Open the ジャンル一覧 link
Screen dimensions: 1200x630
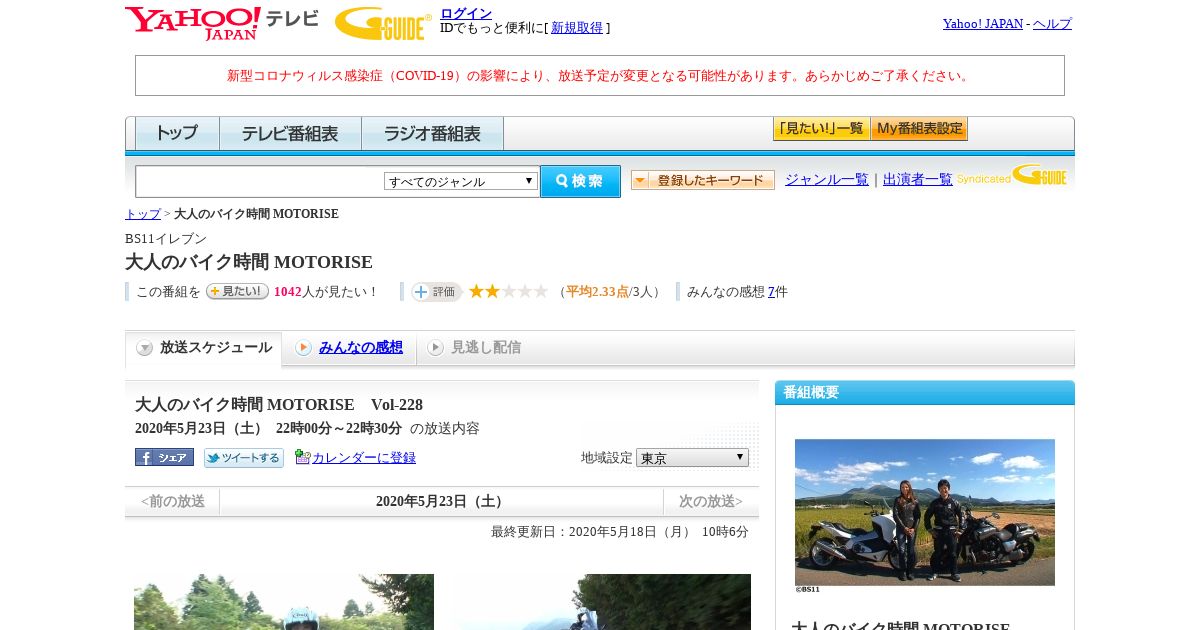827,180
